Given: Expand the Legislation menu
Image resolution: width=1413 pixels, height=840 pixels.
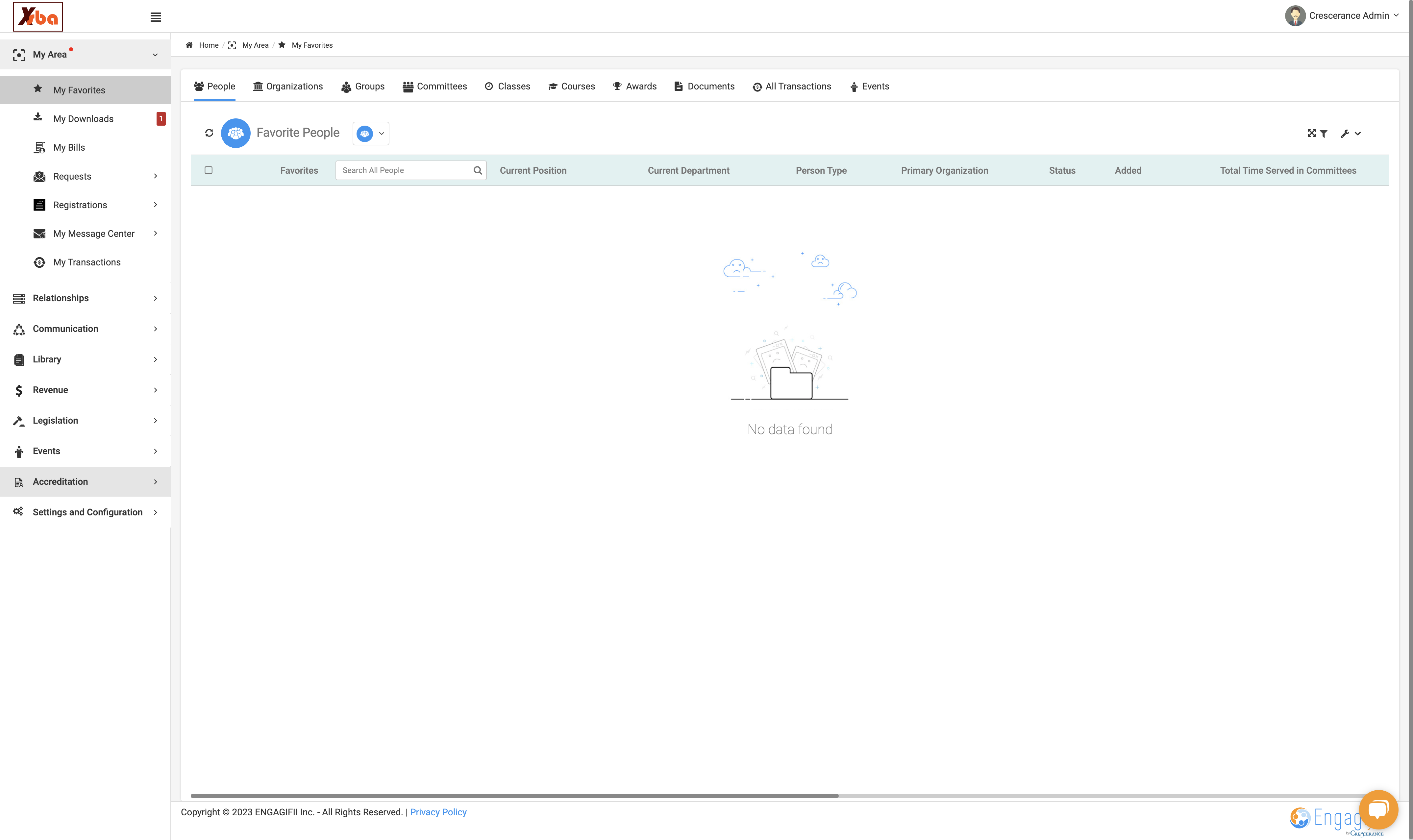Looking at the screenshot, I should 86,421.
